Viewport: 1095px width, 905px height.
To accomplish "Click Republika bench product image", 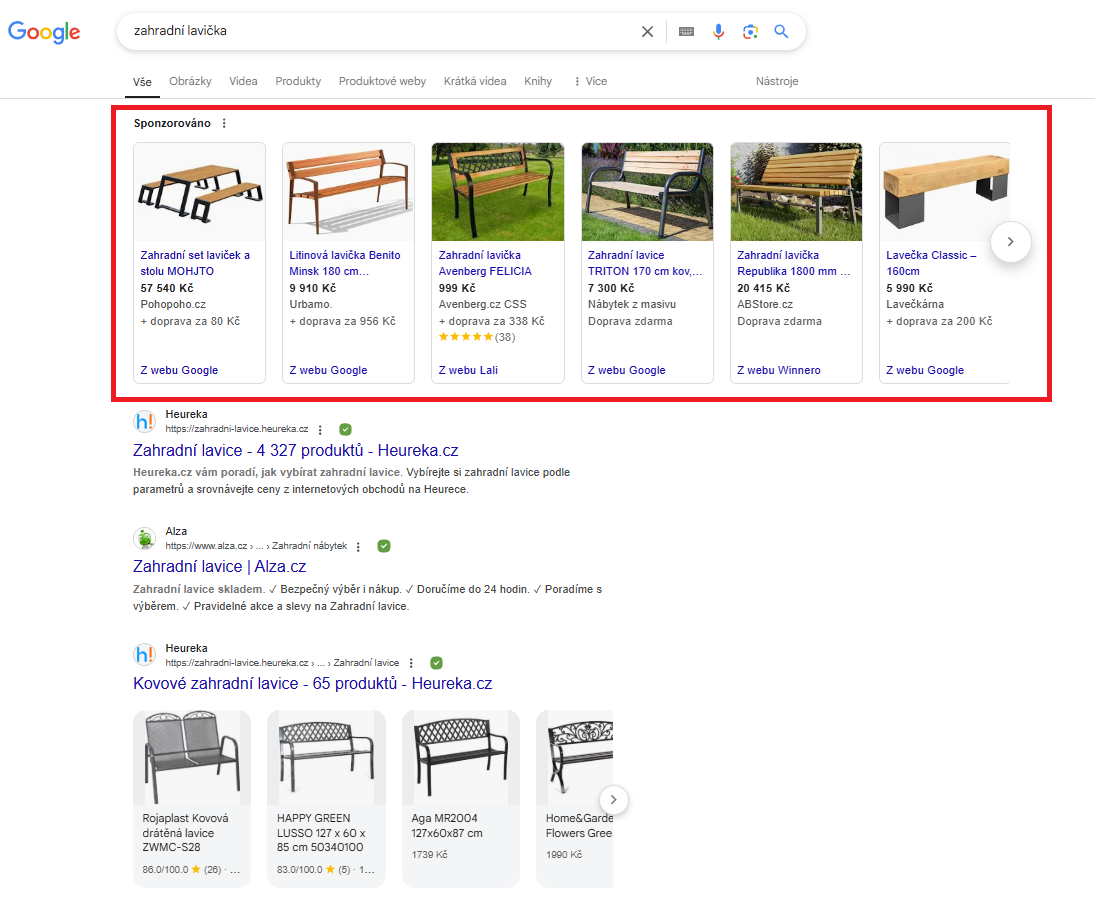I will [x=796, y=192].
